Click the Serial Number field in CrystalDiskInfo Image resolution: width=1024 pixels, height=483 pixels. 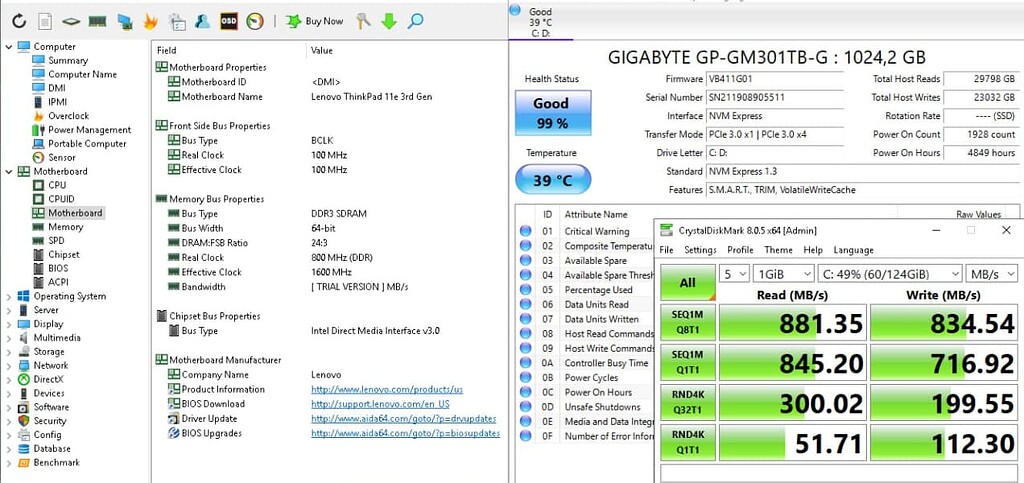[x=775, y=97]
